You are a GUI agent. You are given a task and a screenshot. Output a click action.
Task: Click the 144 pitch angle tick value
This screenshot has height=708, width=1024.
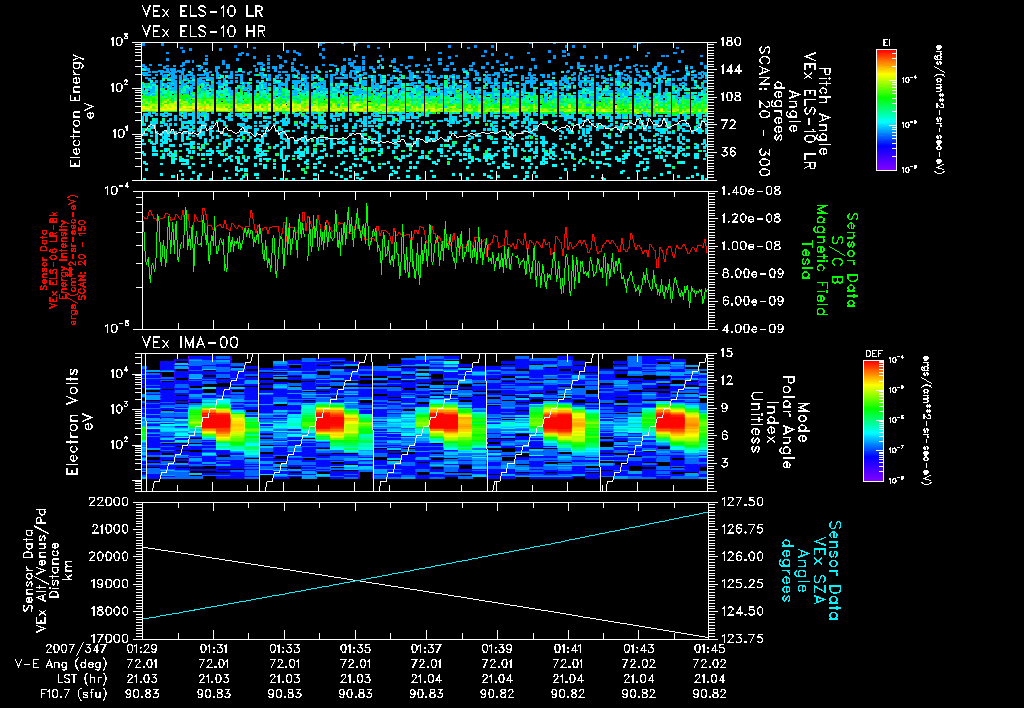730,69
